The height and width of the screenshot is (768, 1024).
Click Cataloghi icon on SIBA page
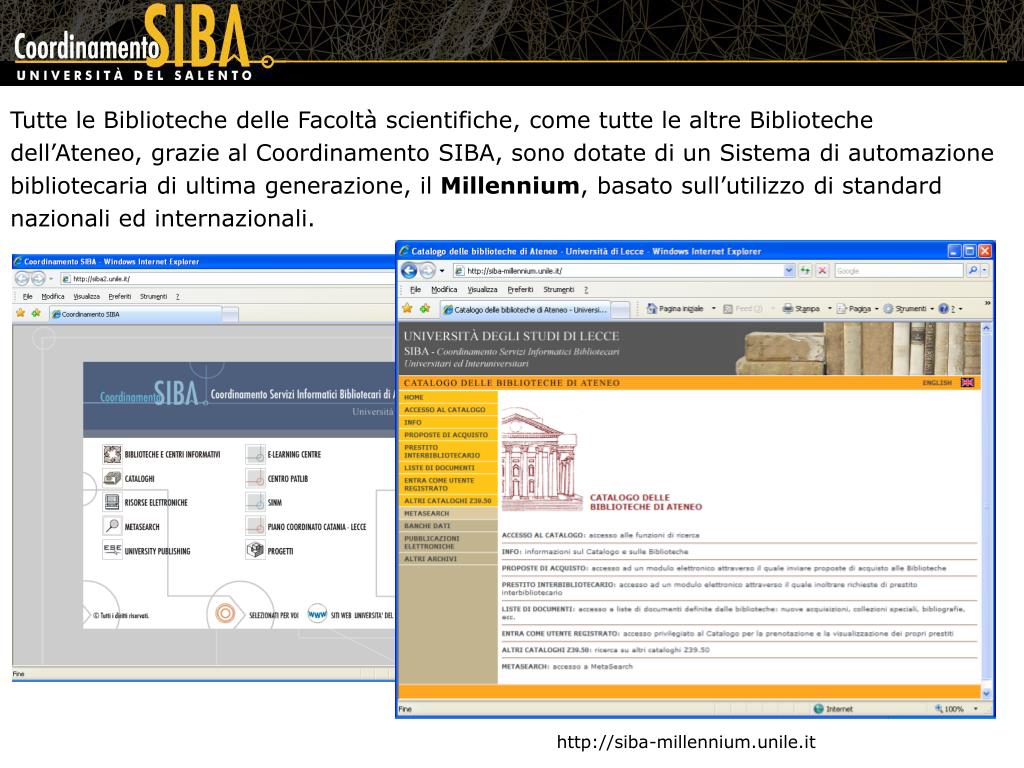(x=112, y=478)
